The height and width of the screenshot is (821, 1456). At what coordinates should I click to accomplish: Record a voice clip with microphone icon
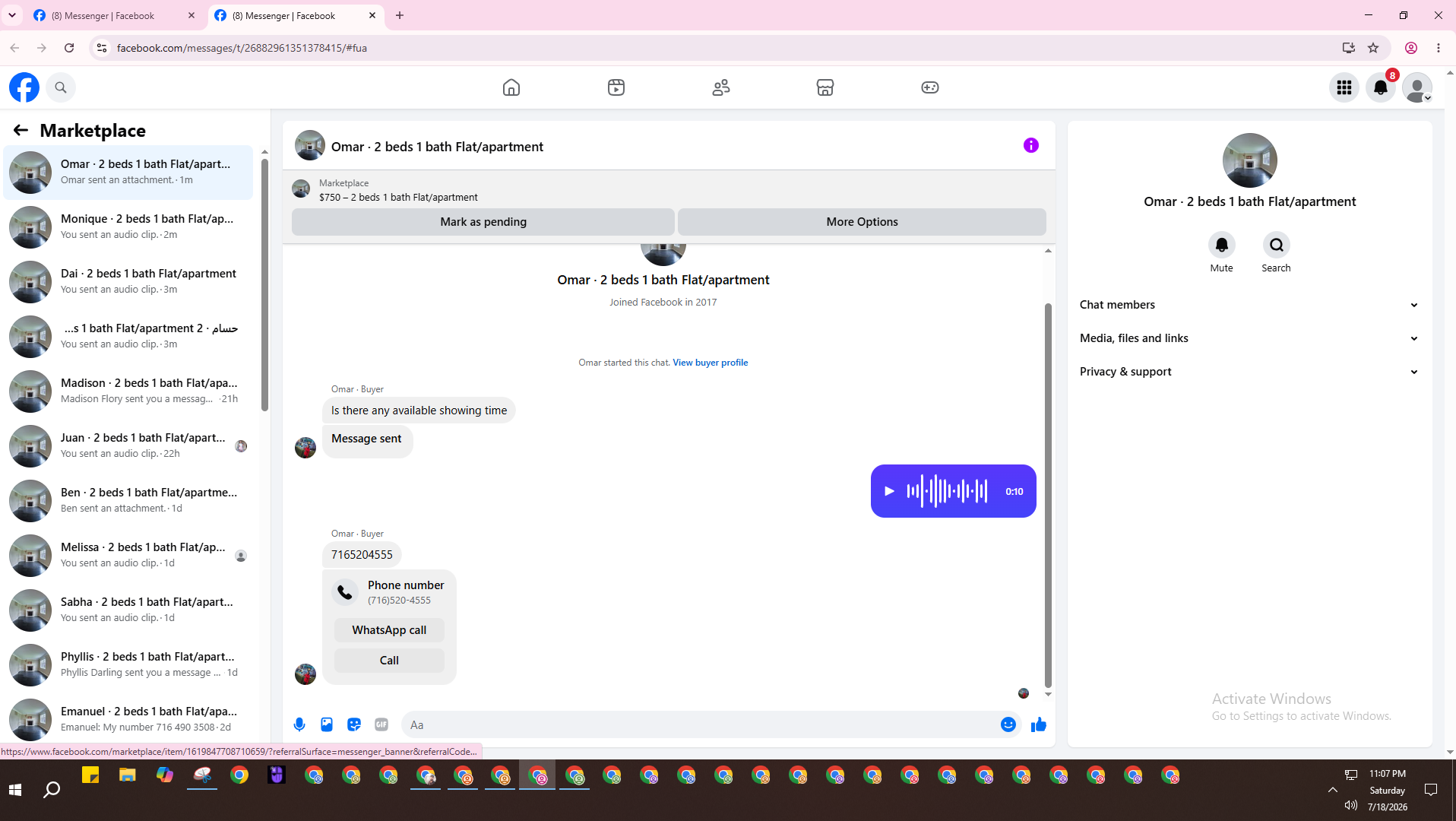coord(299,725)
